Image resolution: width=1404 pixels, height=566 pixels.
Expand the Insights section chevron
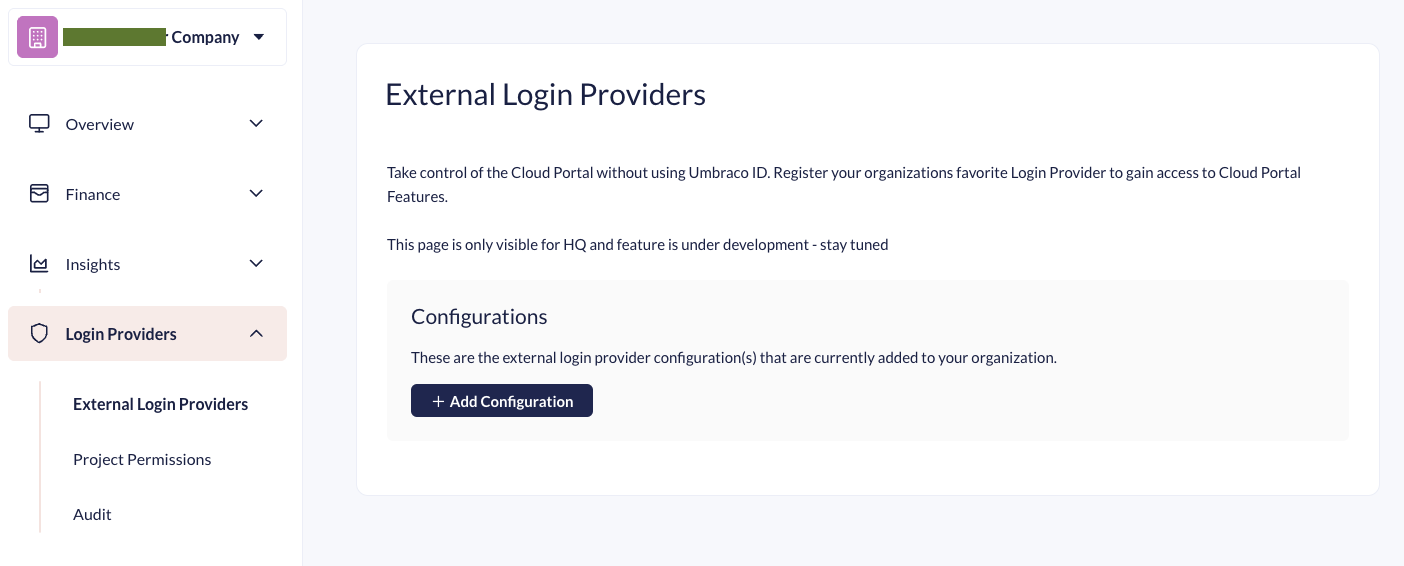[x=256, y=264]
